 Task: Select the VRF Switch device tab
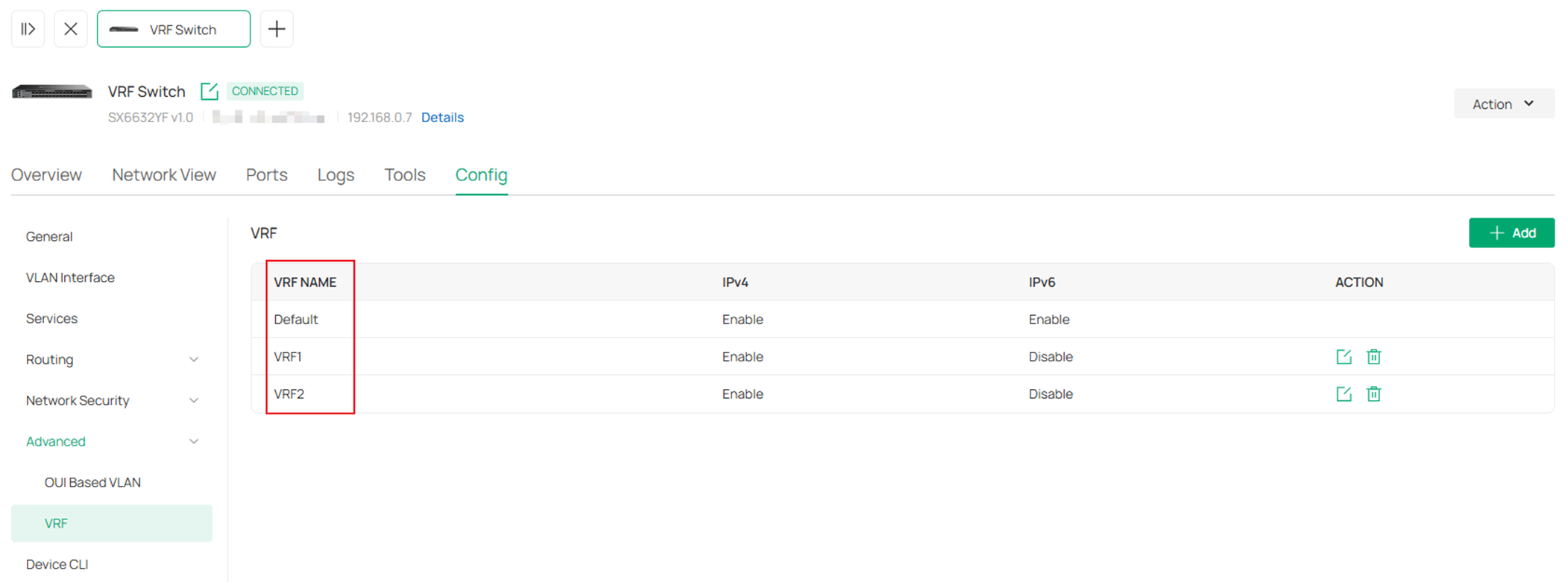174,28
